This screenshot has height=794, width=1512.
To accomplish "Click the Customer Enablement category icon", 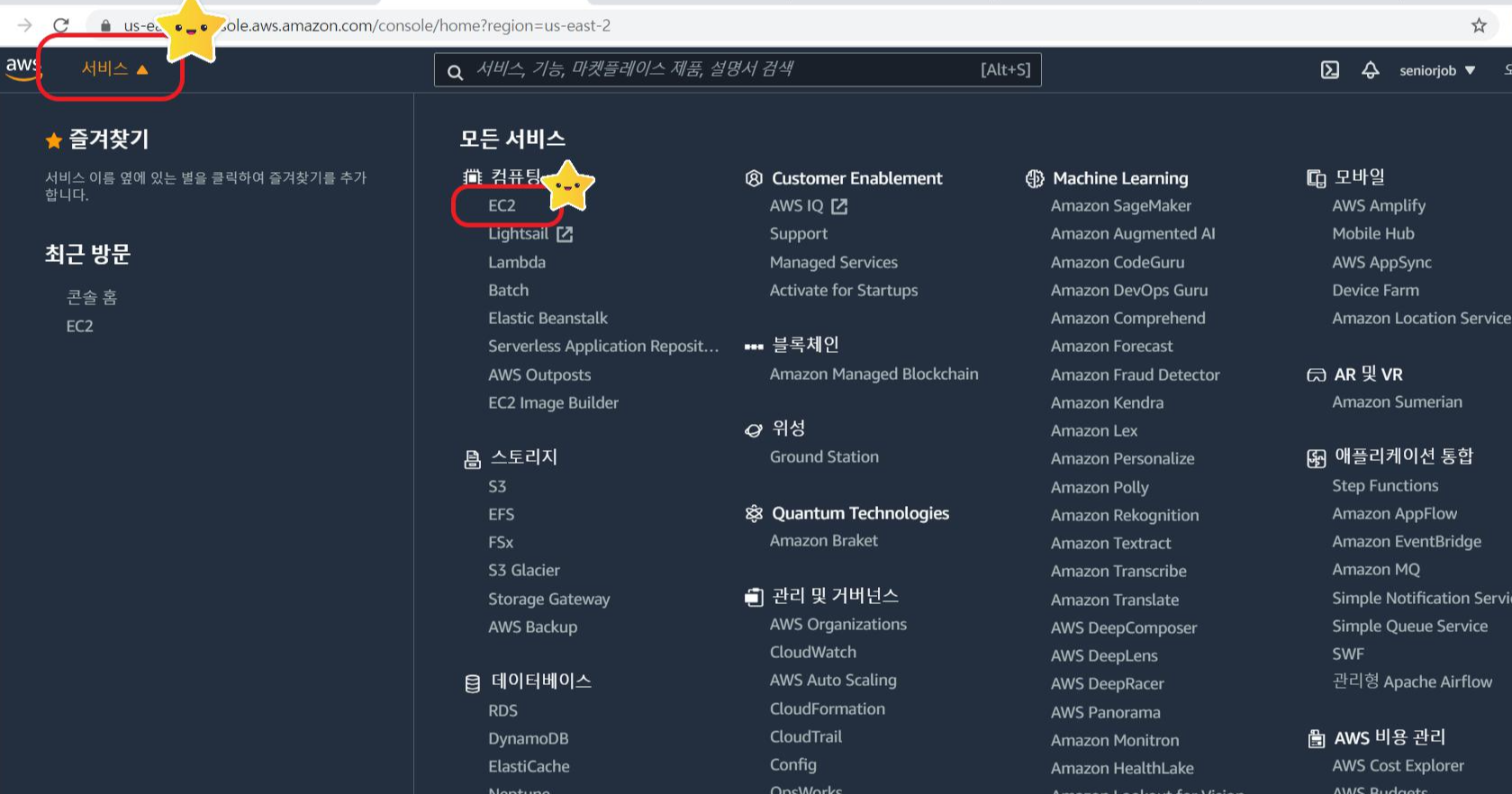I will [x=754, y=178].
